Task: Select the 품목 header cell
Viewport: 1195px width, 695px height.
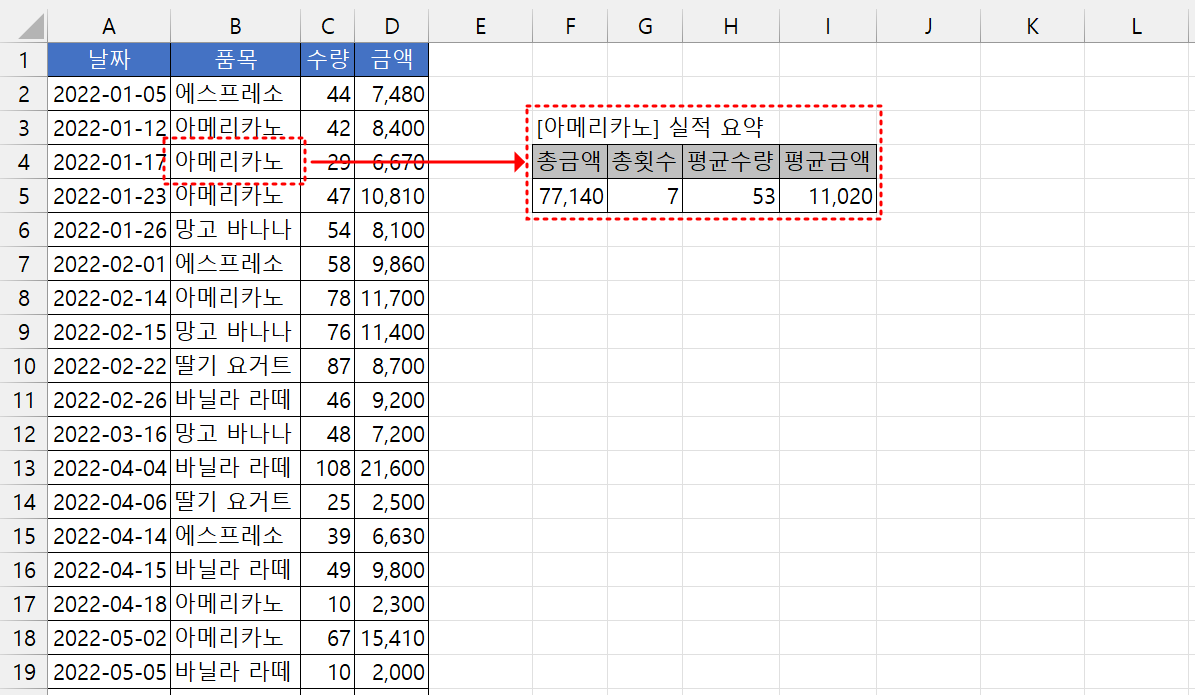Action: coord(235,59)
